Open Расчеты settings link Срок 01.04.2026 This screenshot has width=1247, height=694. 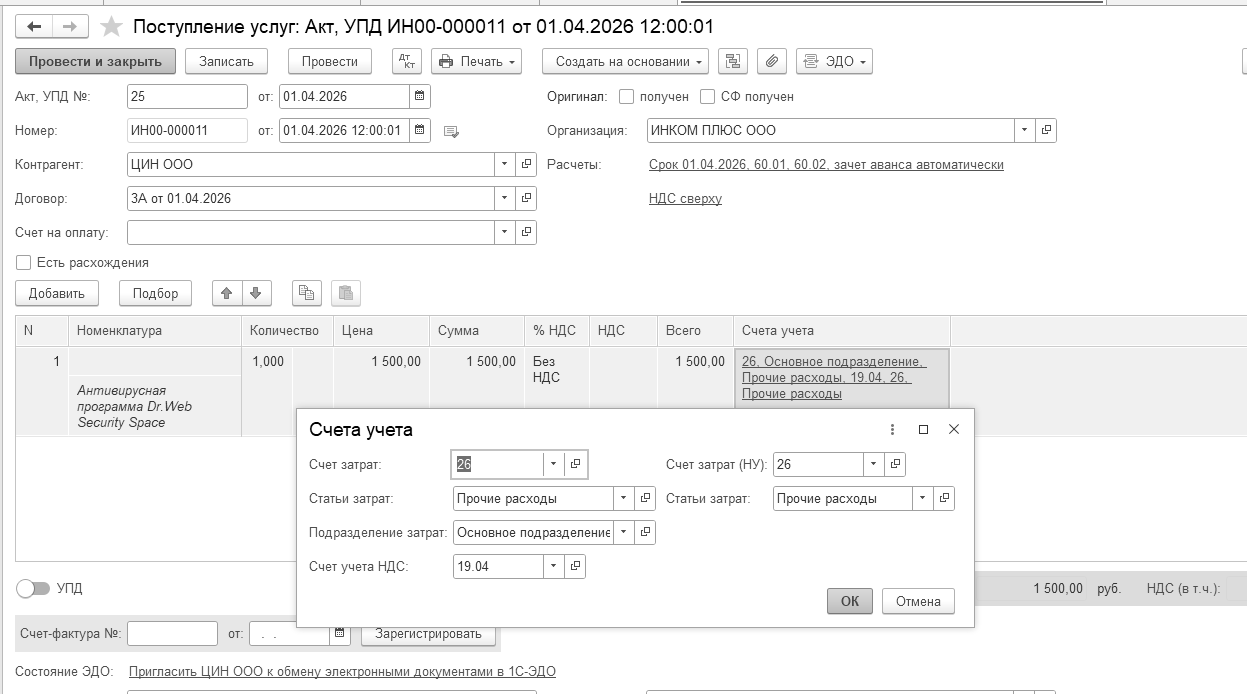point(826,164)
